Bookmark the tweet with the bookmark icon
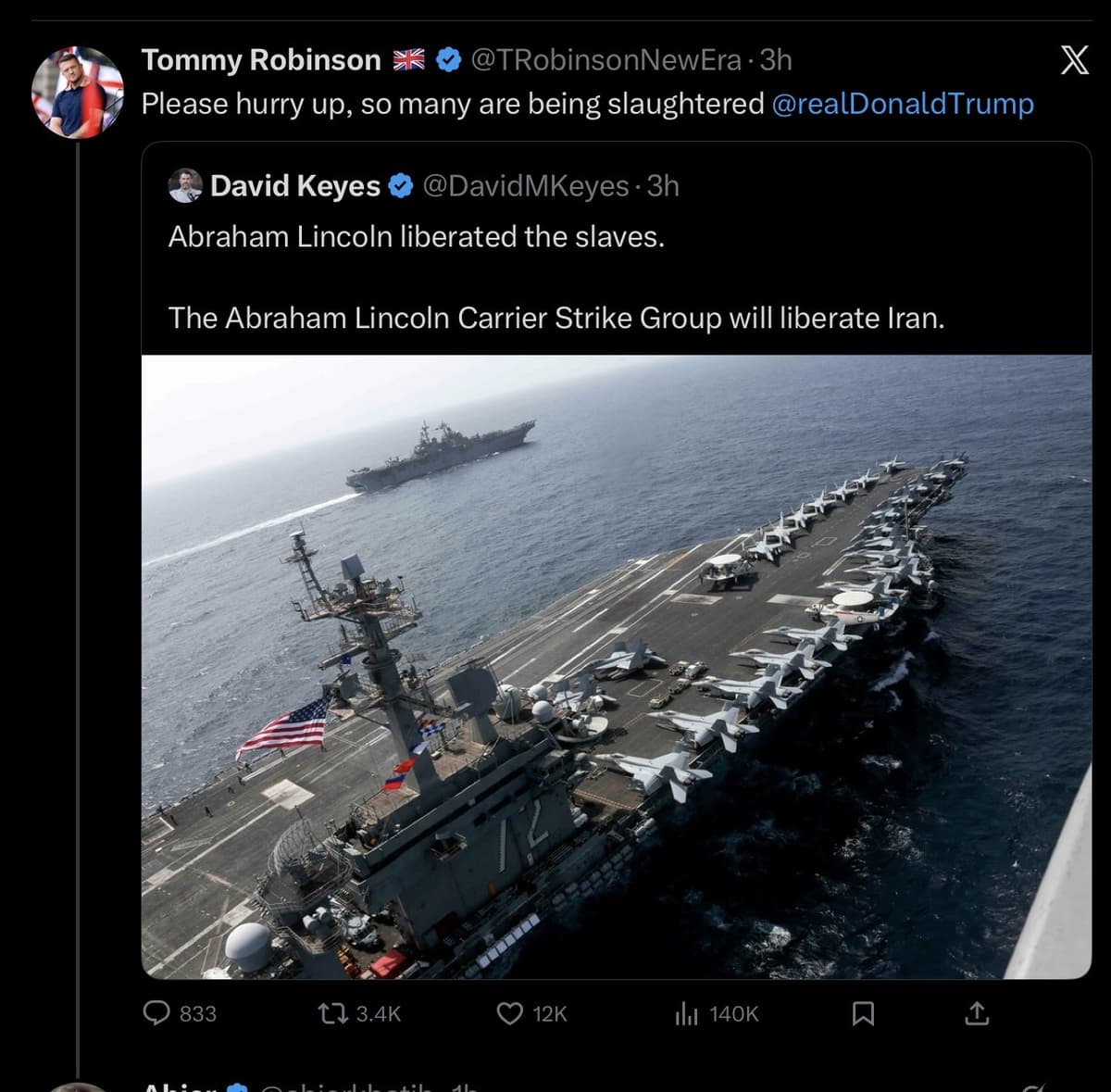Screen dimensions: 1111x1092 864,1013
